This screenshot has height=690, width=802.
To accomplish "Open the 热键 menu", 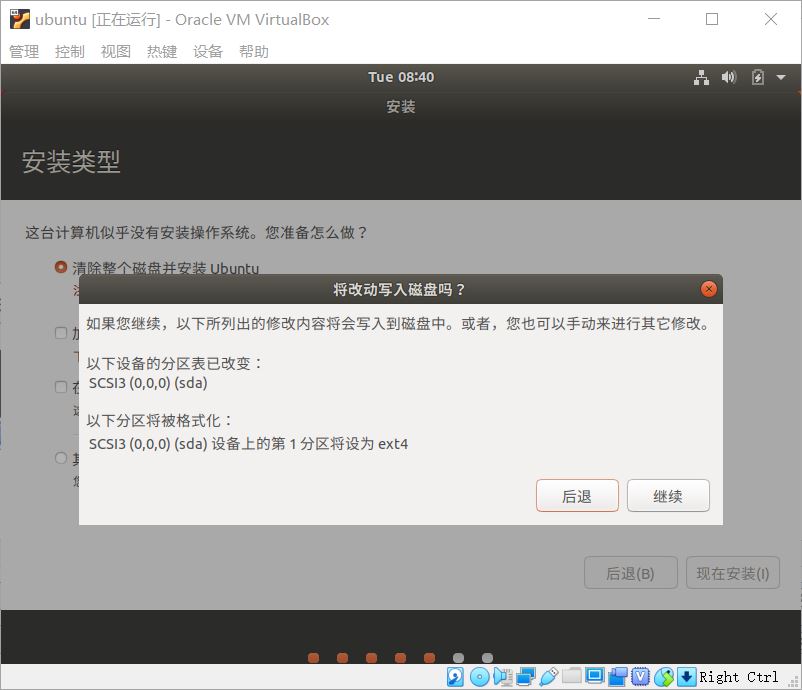I will click(162, 51).
